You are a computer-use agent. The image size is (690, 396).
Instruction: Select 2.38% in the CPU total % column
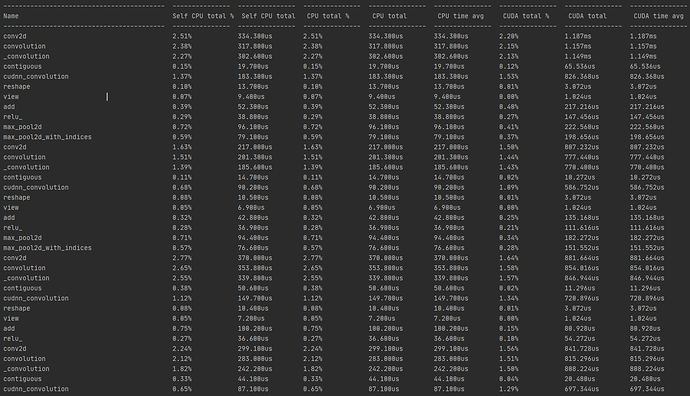pos(312,46)
